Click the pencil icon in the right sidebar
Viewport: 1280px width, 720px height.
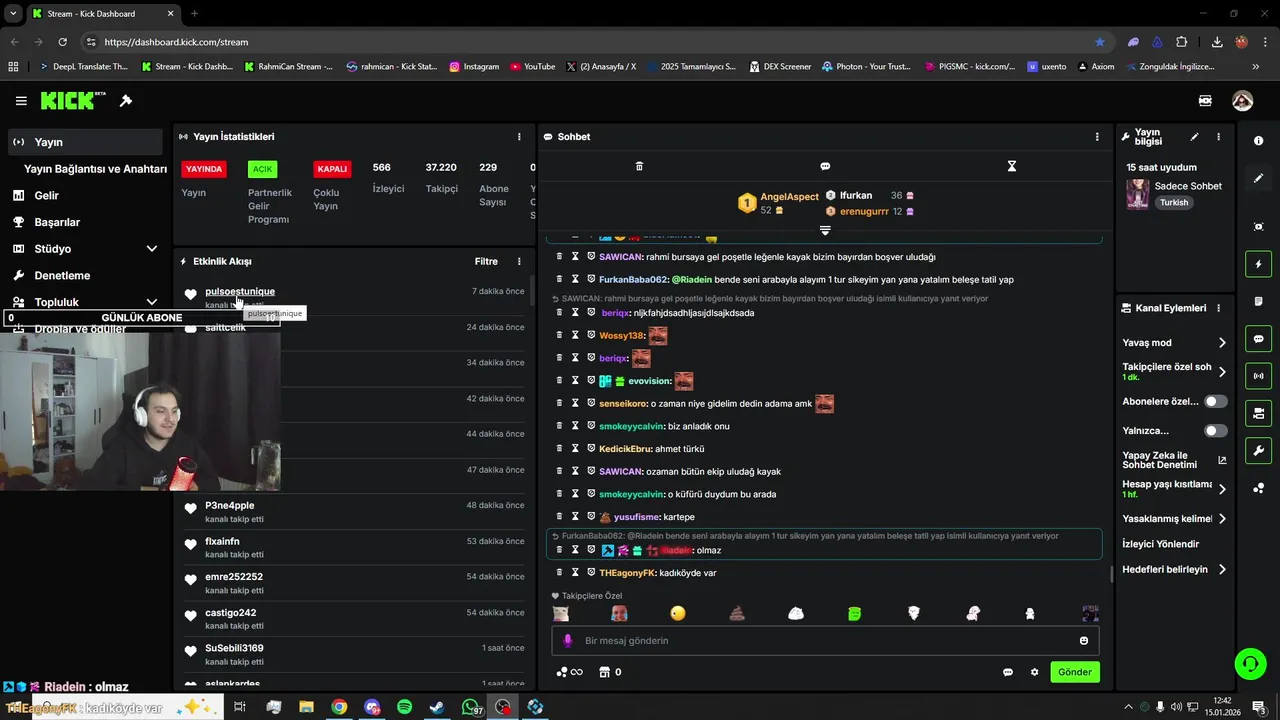pyautogui.click(x=1258, y=178)
